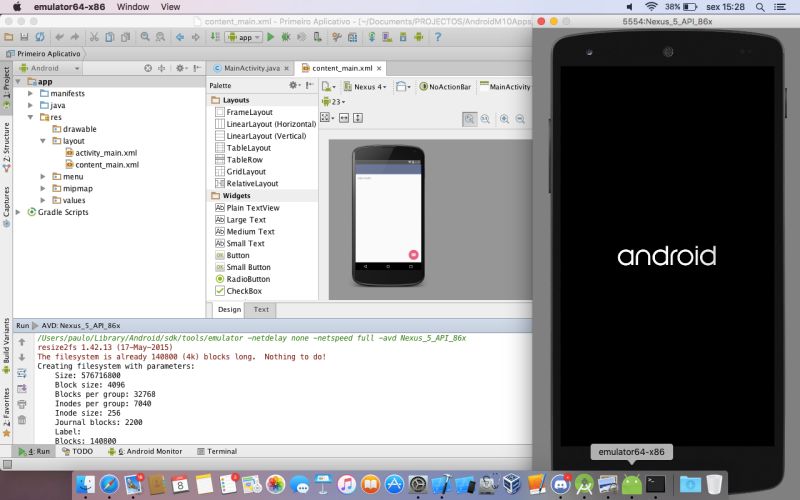Toggle the Z: Structure tool window
800x500 pixels.
[6, 145]
